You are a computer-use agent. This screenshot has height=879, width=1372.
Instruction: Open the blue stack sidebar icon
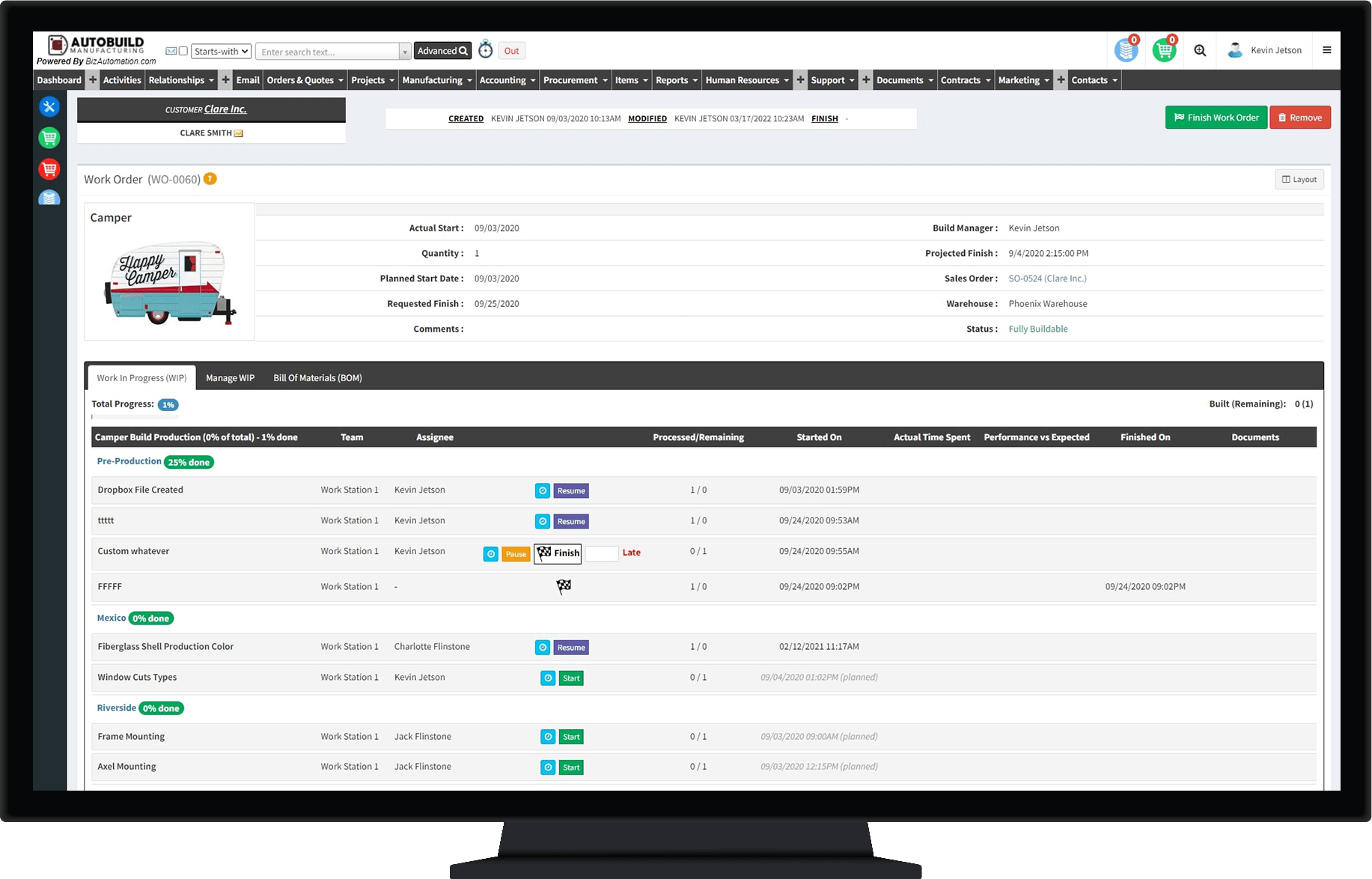pyautogui.click(x=49, y=198)
